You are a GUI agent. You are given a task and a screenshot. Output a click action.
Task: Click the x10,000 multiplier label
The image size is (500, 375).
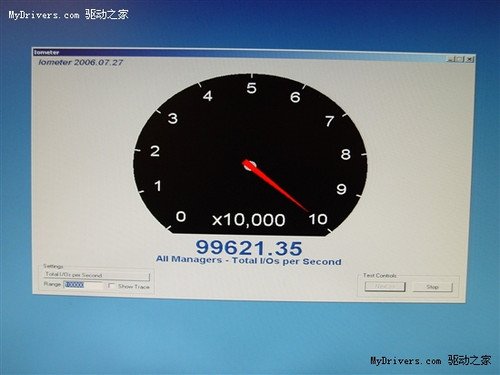coord(249,220)
